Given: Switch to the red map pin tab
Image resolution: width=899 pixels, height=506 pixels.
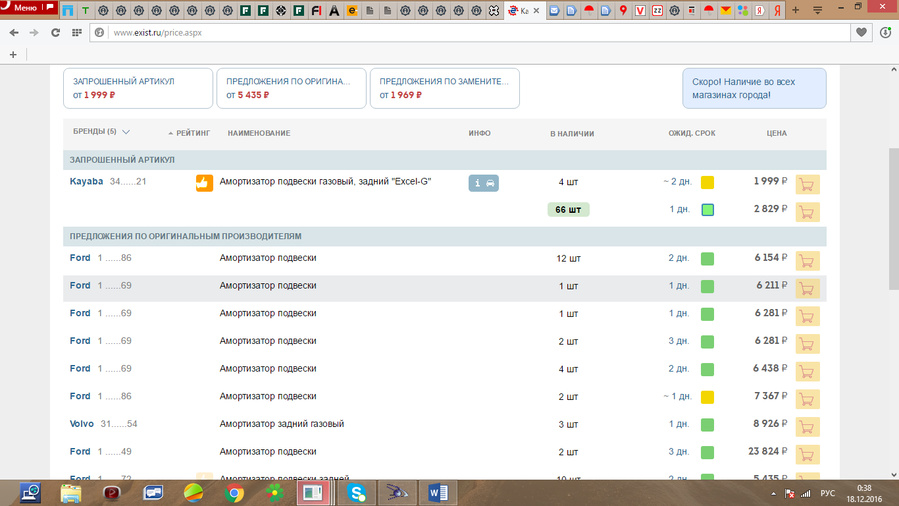Looking at the screenshot, I should tap(623, 10).
